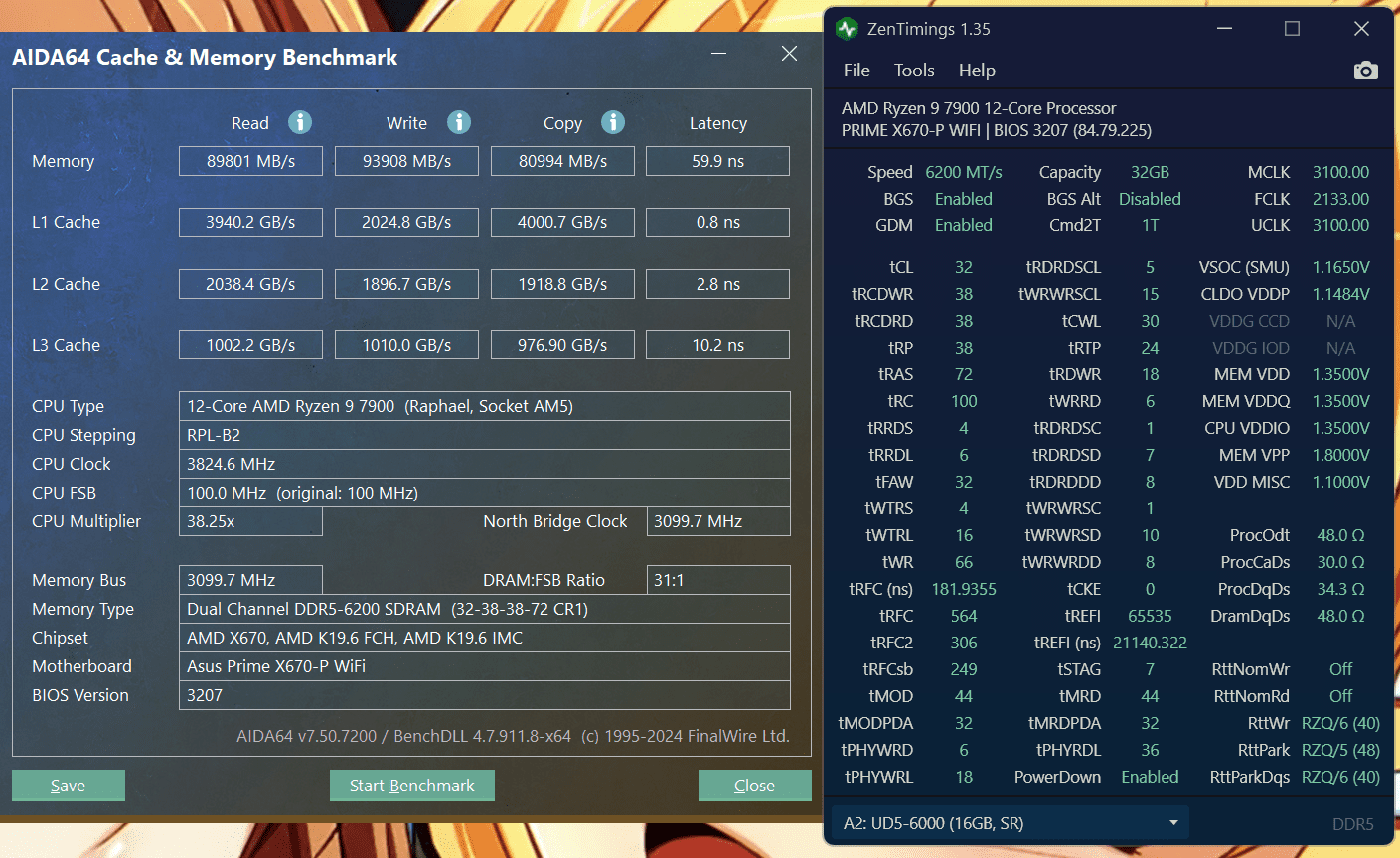Open the A2: UD5-6000 module dropdown
1400x858 pixels.
coord(1010,823)
